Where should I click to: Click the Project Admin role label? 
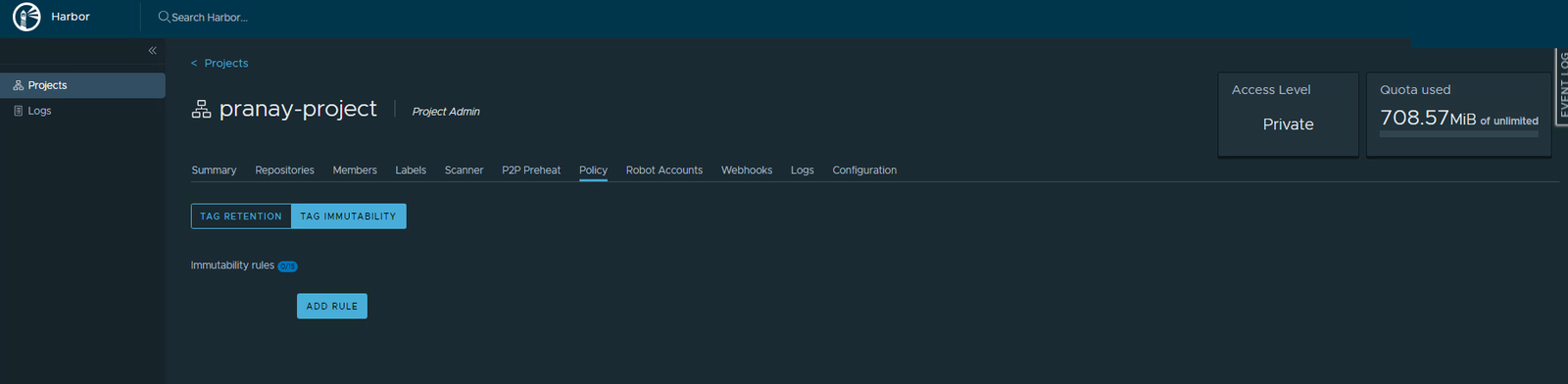point(446,112)
